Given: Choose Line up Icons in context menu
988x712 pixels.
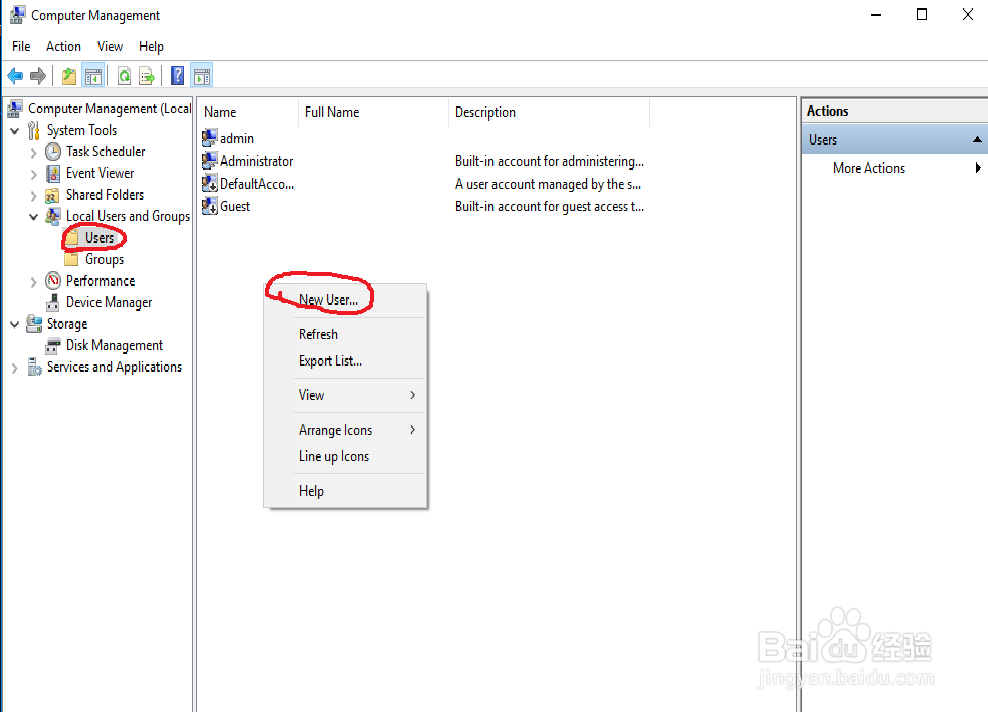Looking at the screenshot, I should tap(345, 456).
